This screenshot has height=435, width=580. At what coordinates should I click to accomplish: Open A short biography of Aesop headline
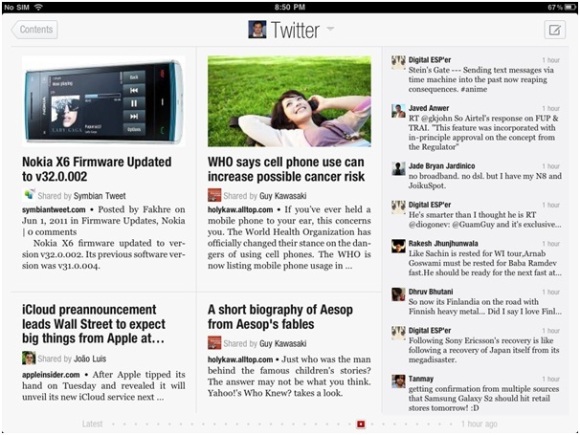280,317
